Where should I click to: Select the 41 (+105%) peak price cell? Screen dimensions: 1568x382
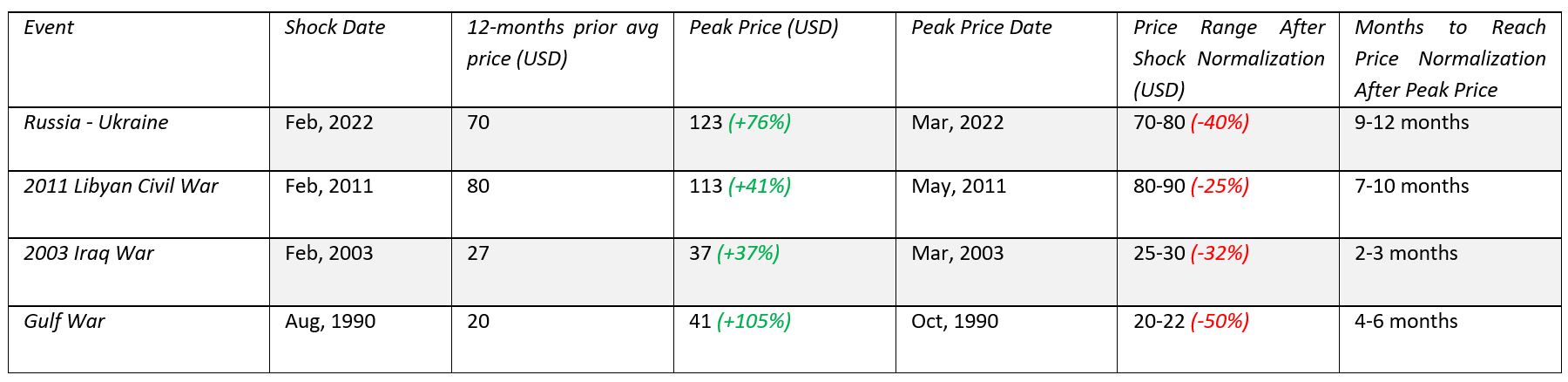[740, 322]
